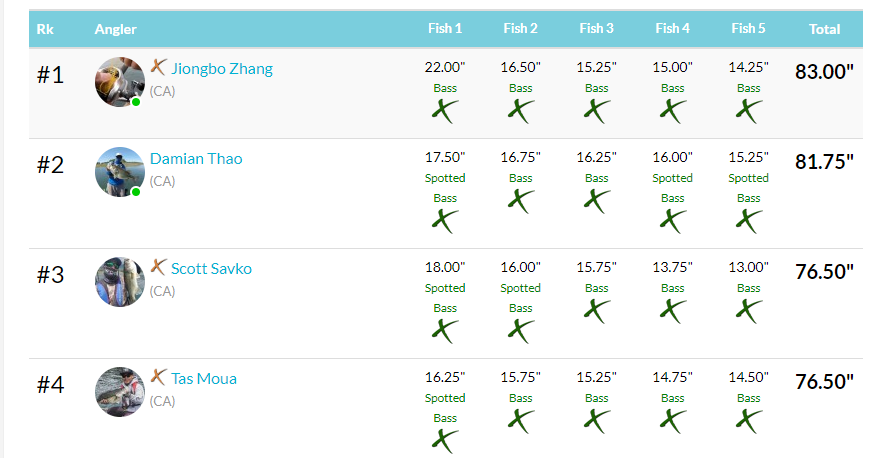Visit Scott Savko's profile link

[211, 269]
